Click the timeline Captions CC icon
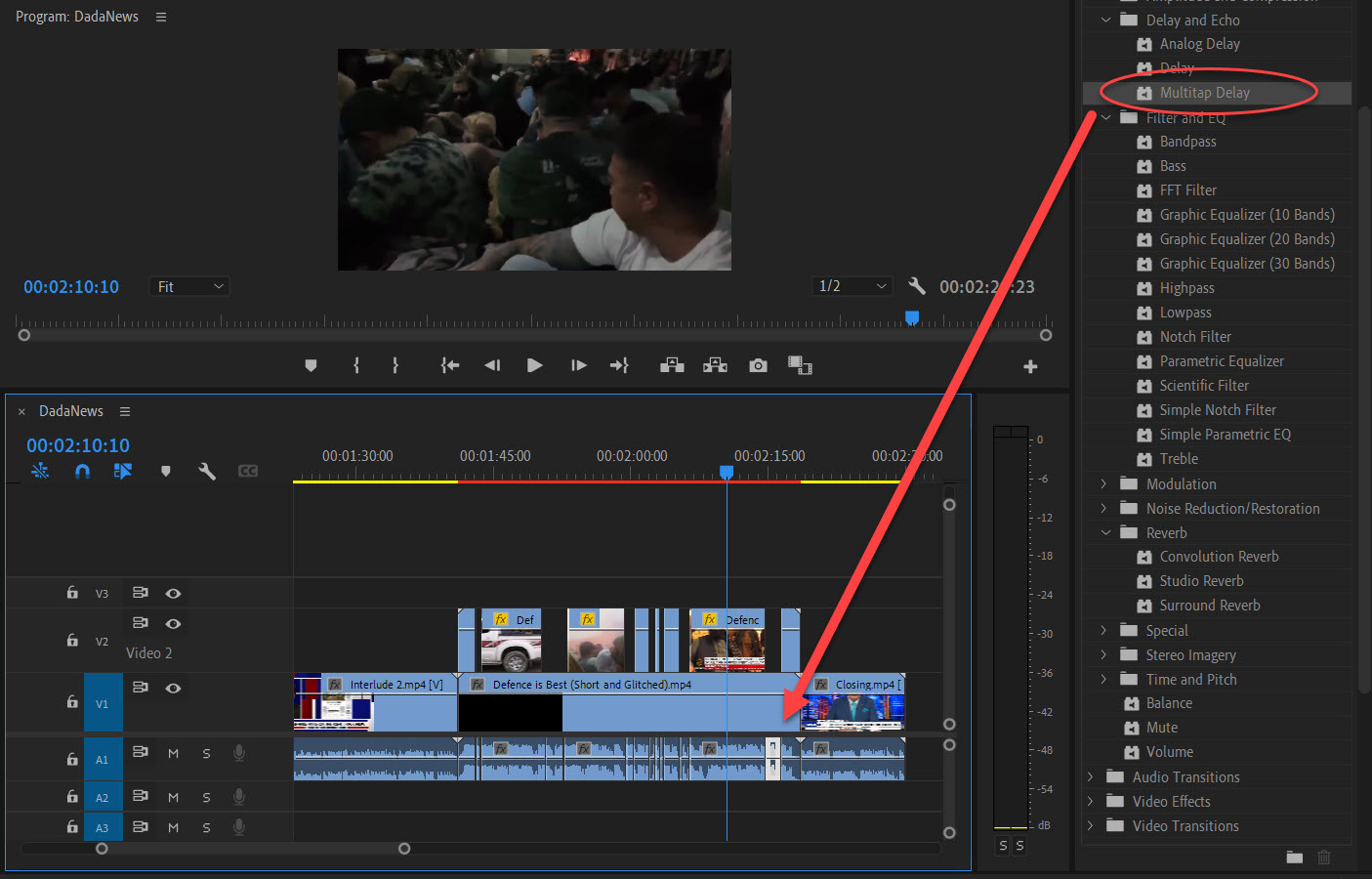The width and height of the screenshot is (1372, 879). pos(248,471)
